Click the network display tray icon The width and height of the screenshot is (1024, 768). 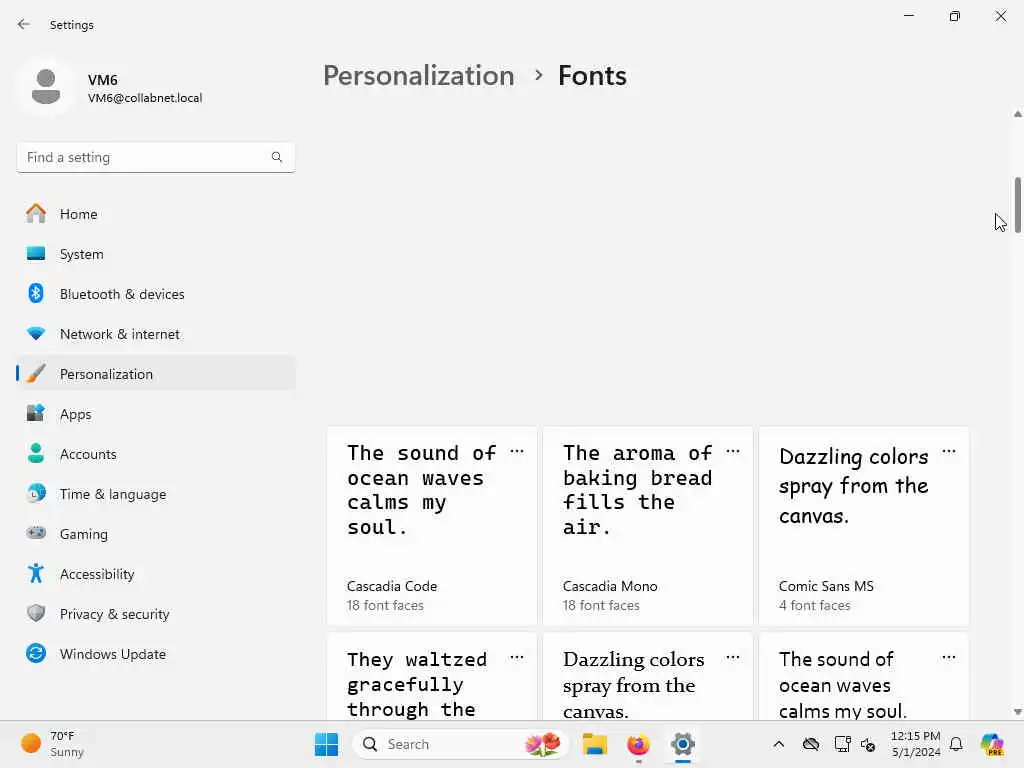[x=842, y=744]
